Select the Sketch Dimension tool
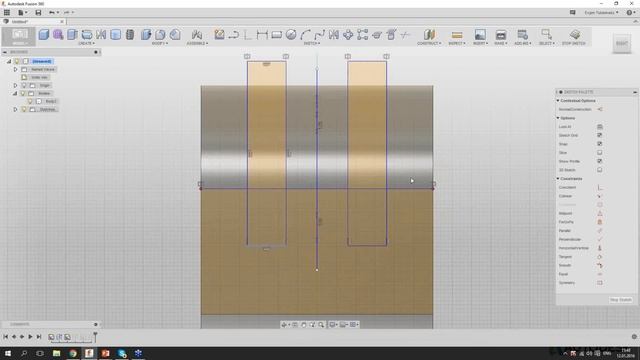Viewport: 640px width, 360px height. (x=262, y=35)
